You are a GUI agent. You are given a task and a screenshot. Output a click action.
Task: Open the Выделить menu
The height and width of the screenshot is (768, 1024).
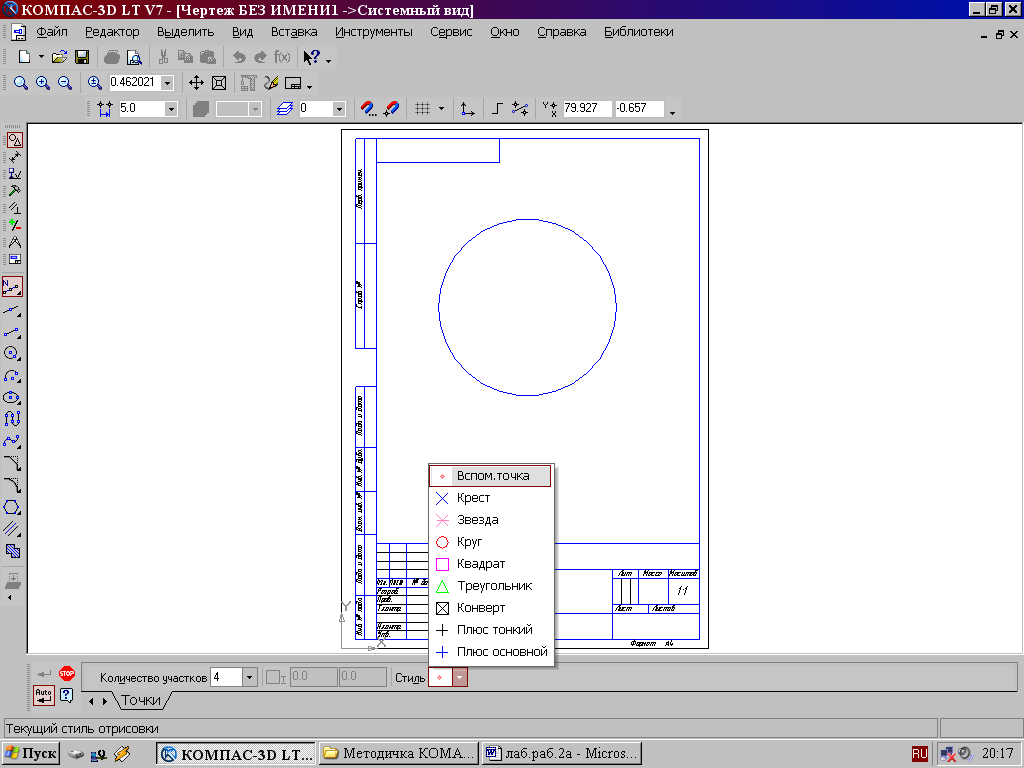click(185, 32)
